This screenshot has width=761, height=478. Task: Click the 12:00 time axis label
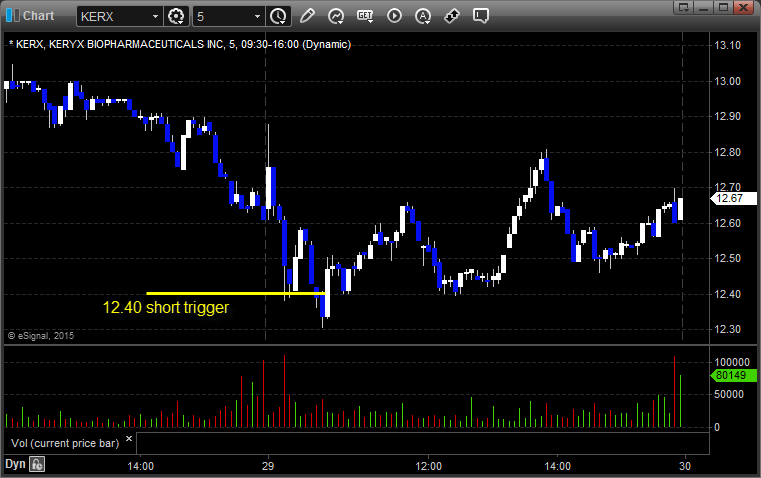[429, 466]
